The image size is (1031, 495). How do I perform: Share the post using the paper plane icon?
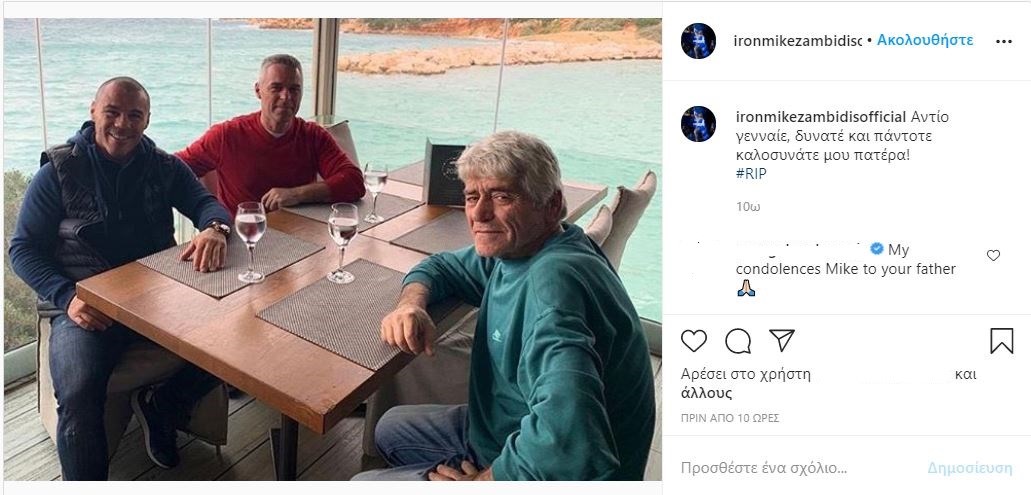[782, 341]
